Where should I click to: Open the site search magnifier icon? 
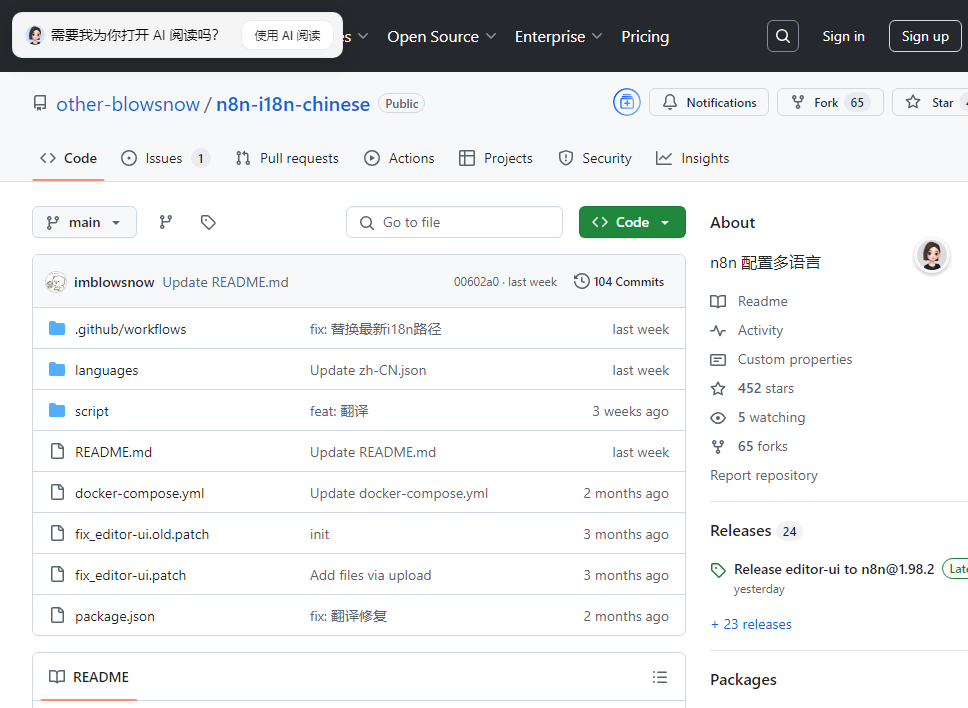tap(782, 36)
